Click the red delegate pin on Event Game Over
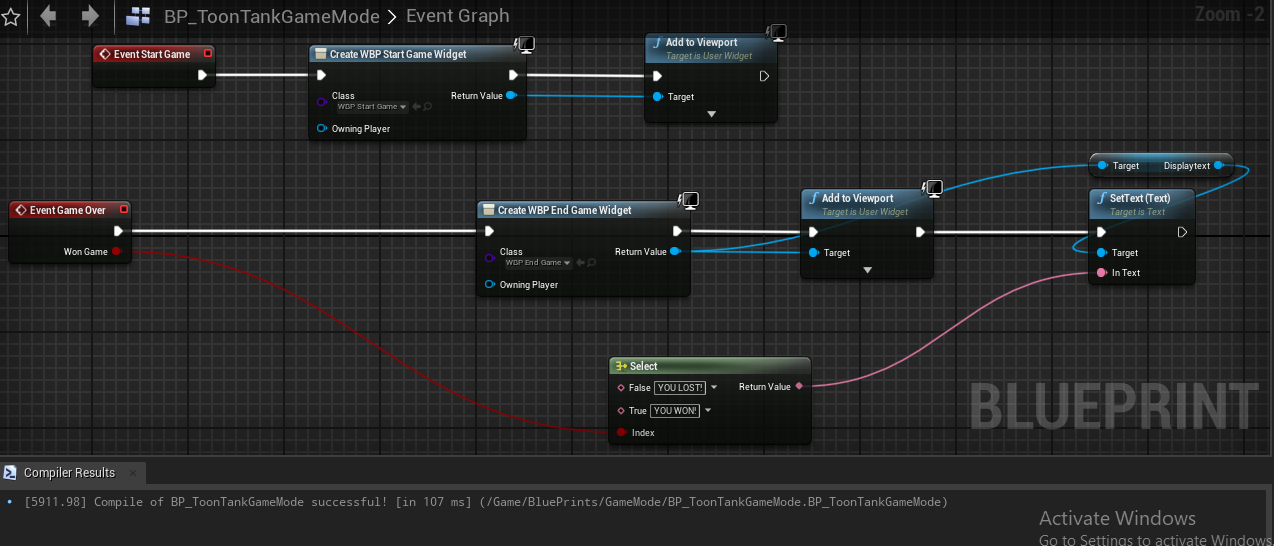Image resolution: width=1274 pixels, height=546 pixels. click(123, 210)
